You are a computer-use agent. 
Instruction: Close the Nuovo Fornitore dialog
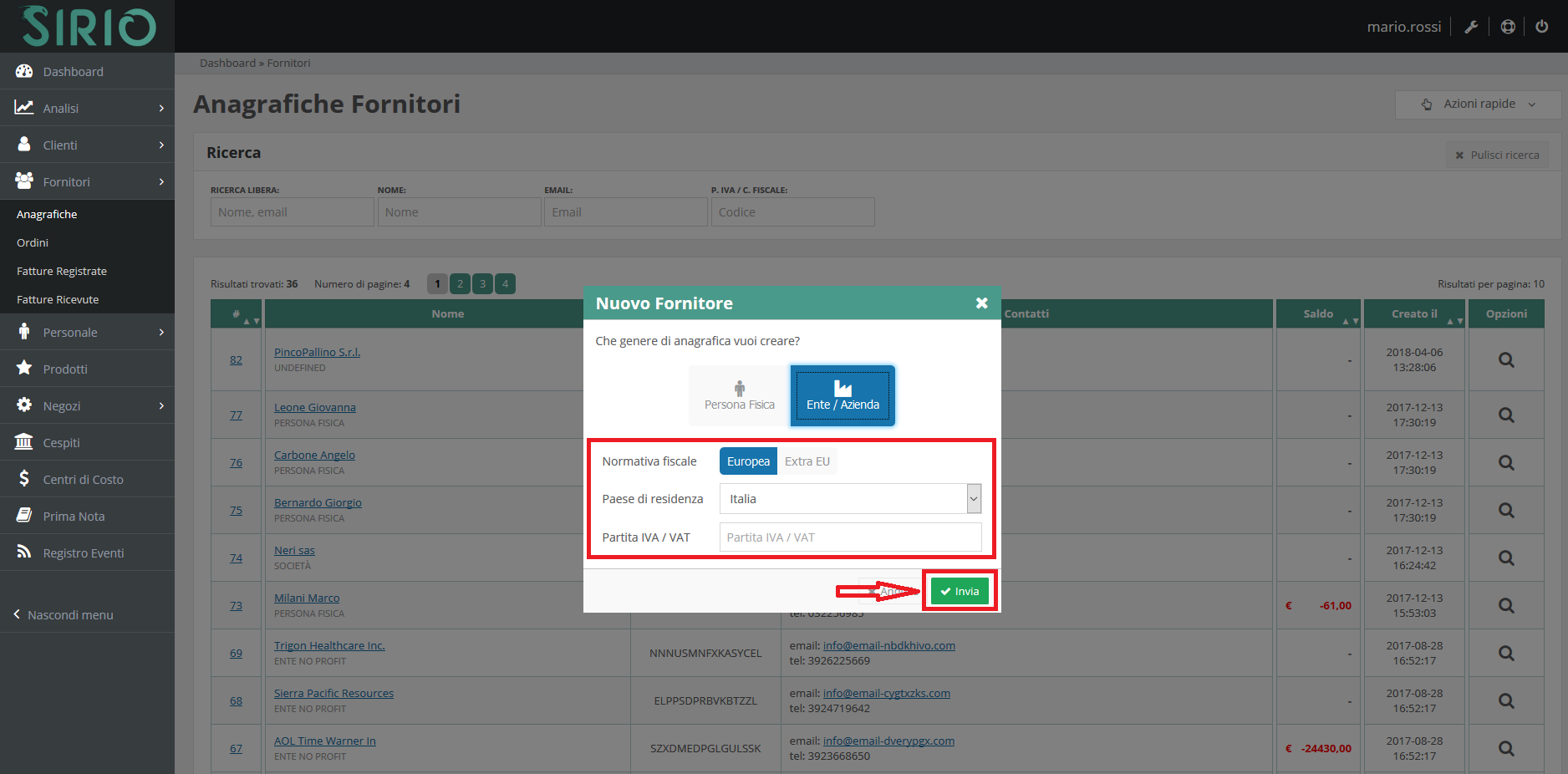point(981,303)
